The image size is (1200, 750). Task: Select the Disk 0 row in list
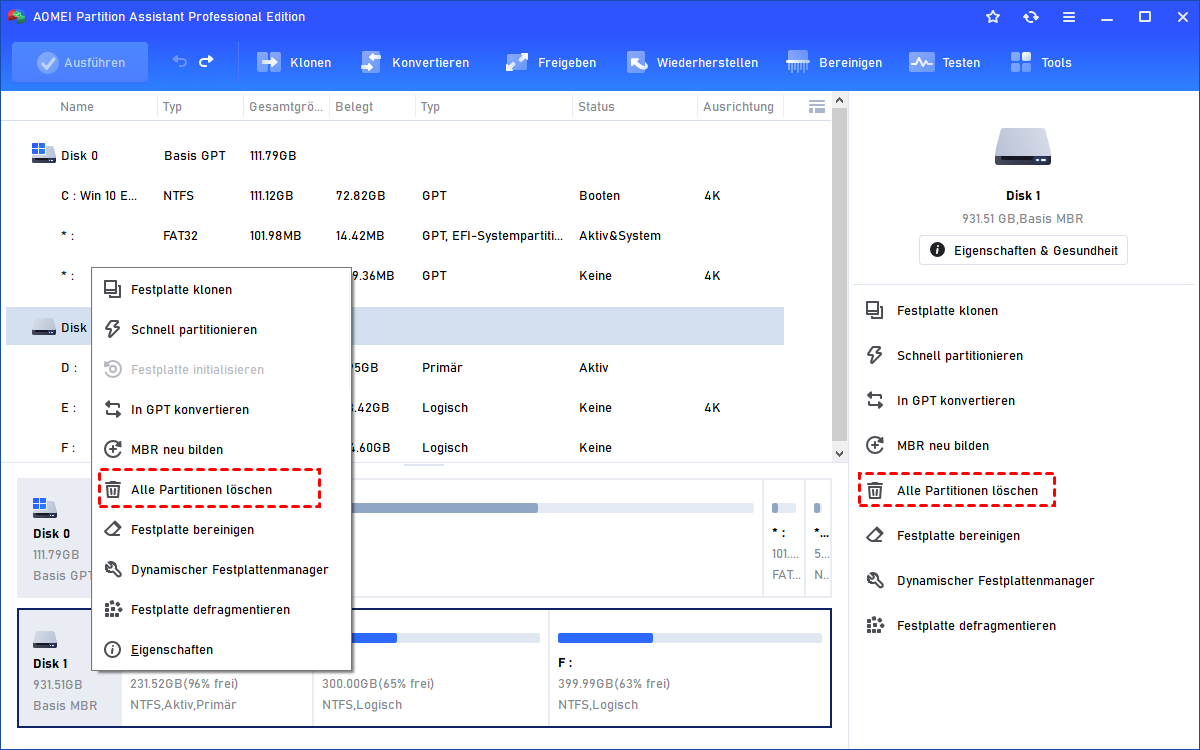pyautogui.click(x=395, y=156)
